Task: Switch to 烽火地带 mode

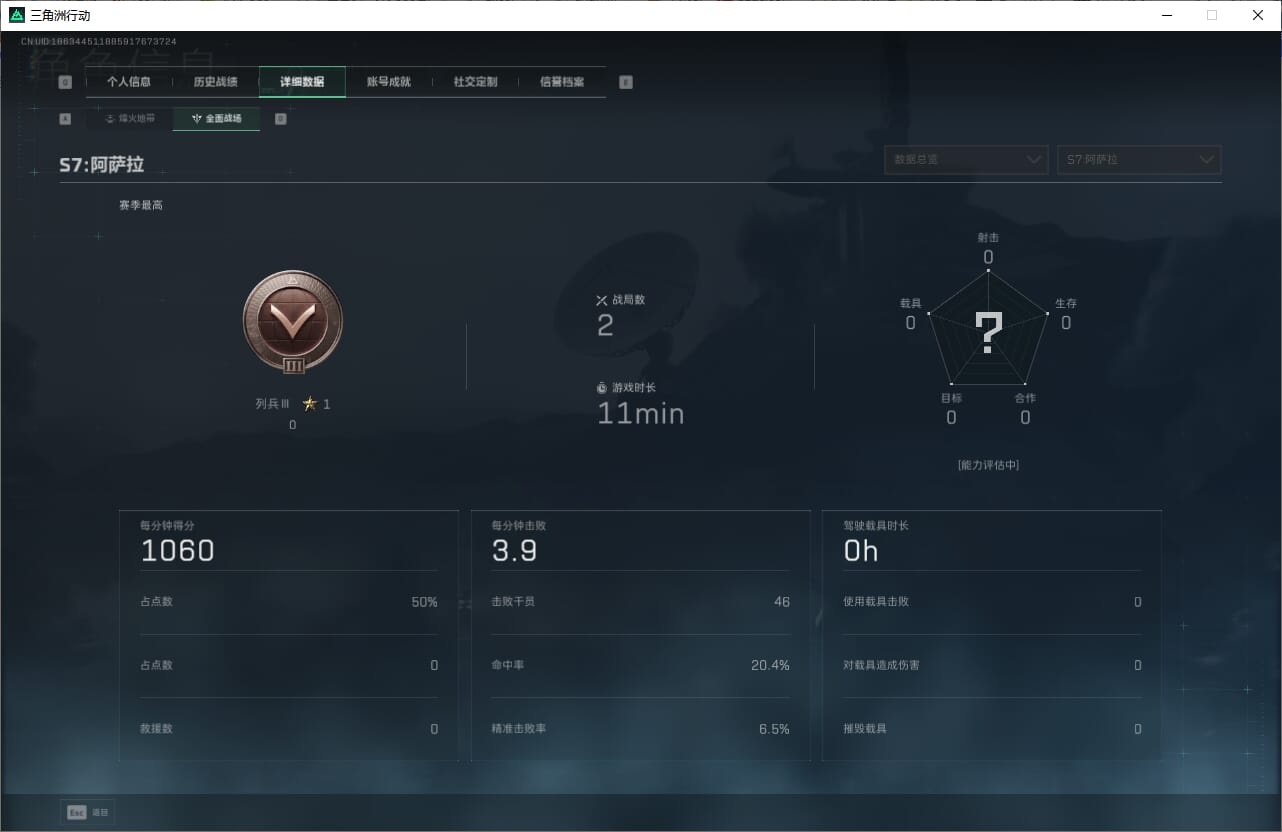Action: [130, 119]
